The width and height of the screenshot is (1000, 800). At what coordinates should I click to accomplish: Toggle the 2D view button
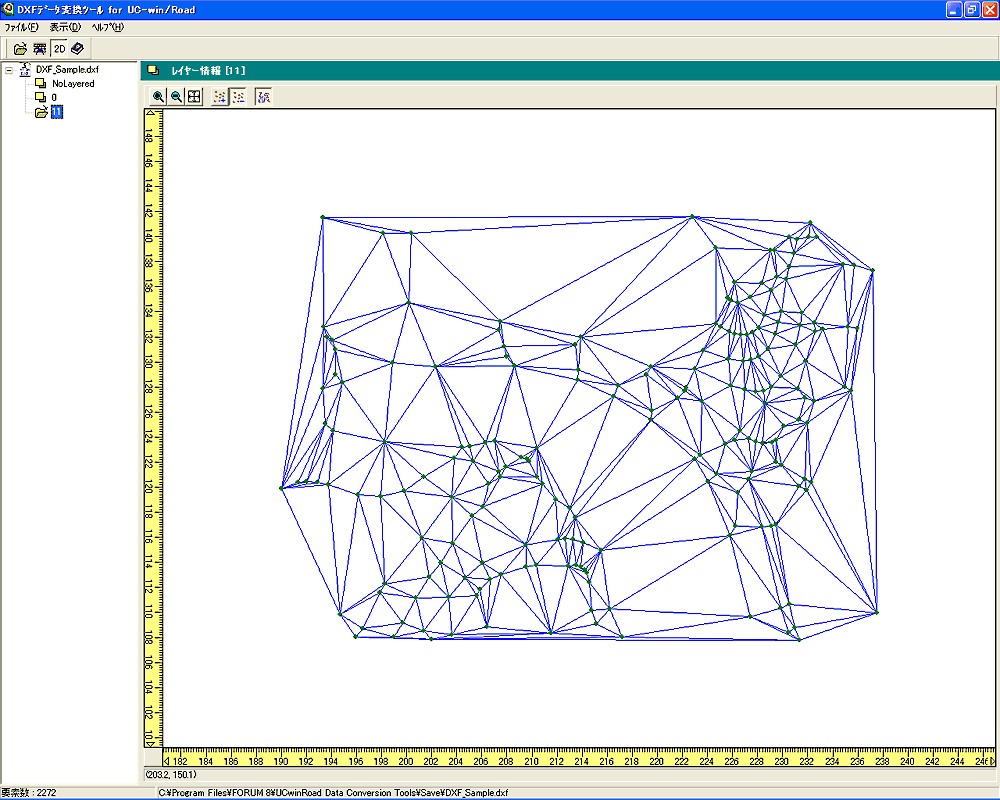click(59, 48)
